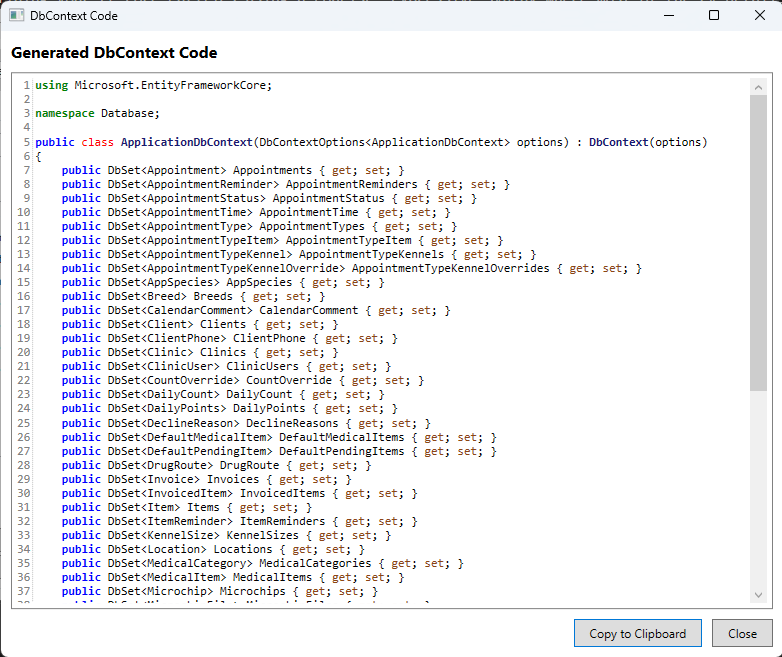
Task: Click the scrollbar up arrow
Action: pos(758,86)
